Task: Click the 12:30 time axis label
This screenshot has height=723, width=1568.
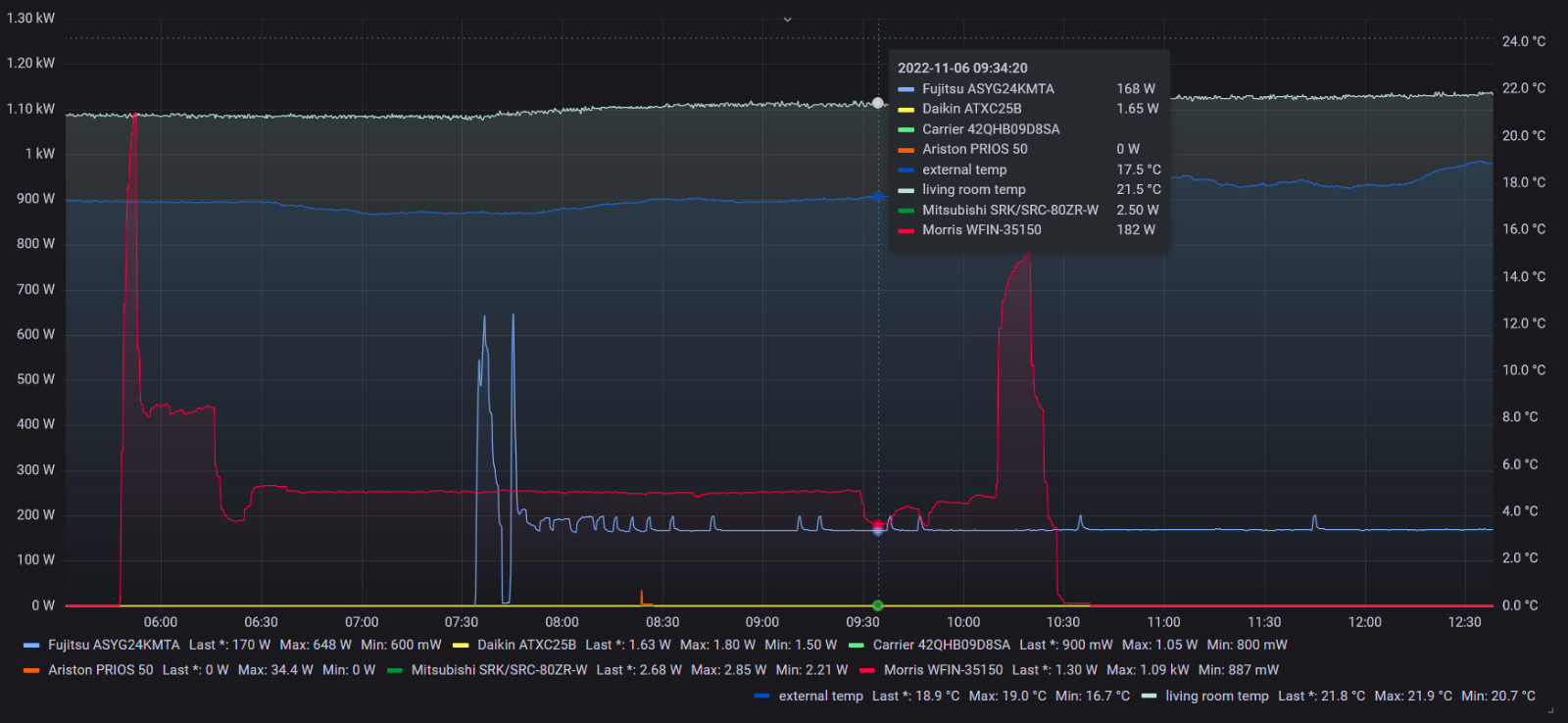Action: point(1465,622)
